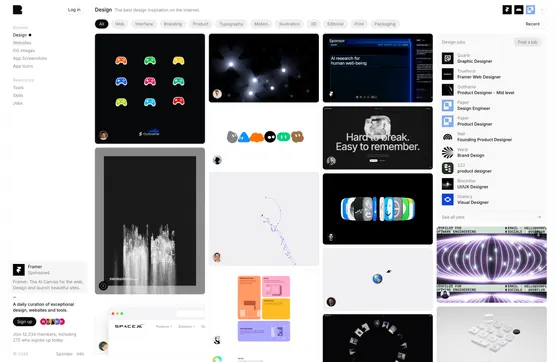Filter by the Web category

tap(120, 24)
